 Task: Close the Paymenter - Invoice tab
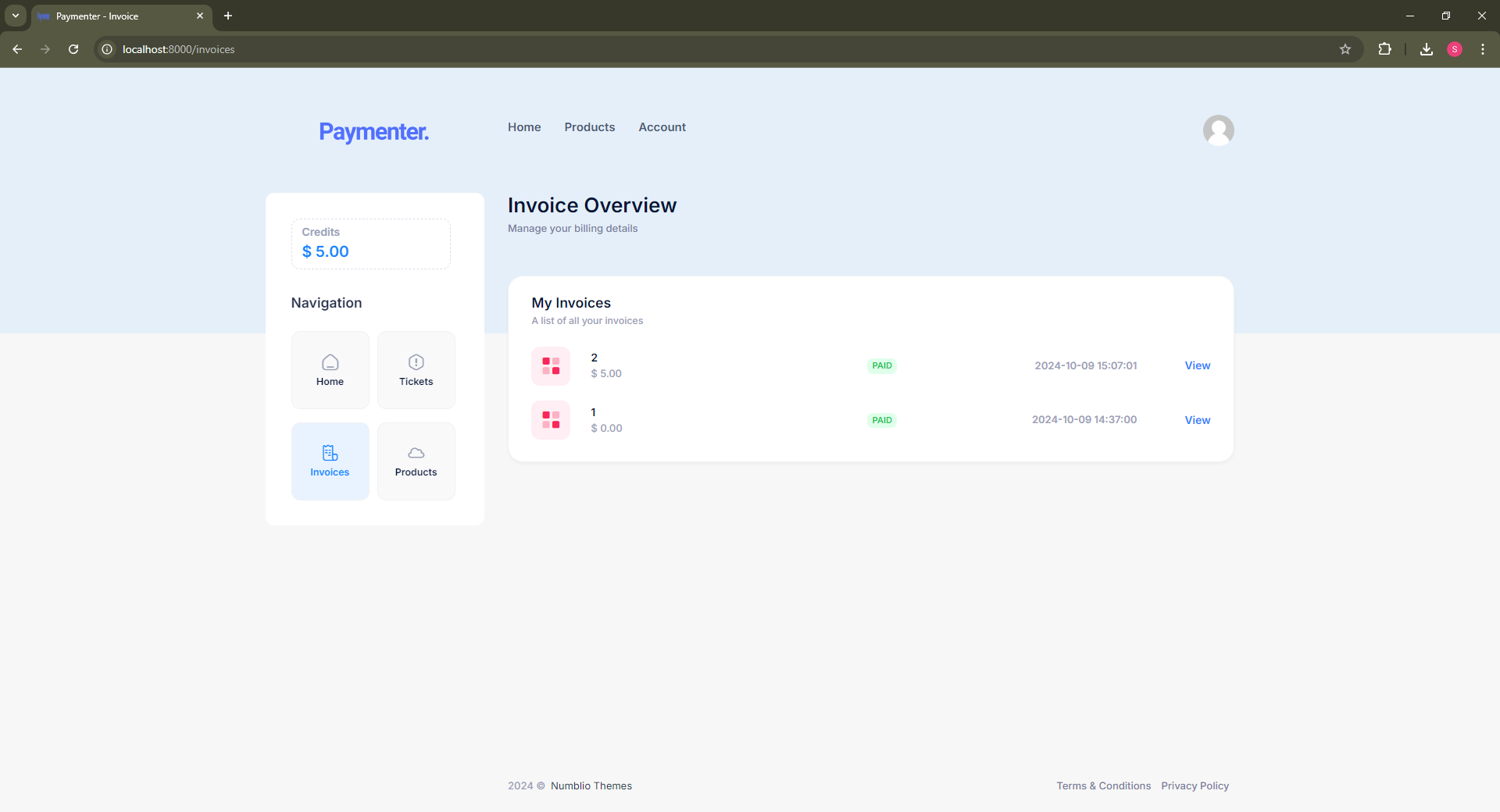pos(200,16)
